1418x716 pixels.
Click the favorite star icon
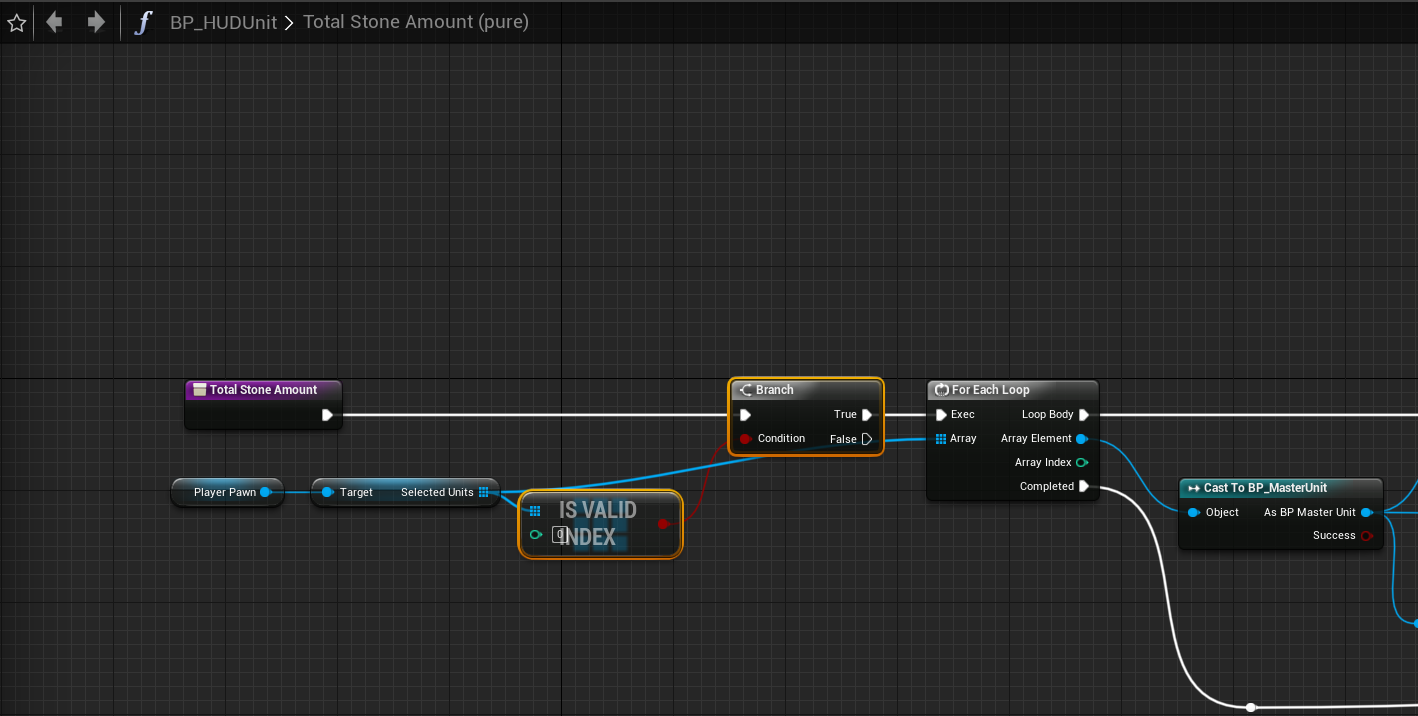click(x=17, y=22)
